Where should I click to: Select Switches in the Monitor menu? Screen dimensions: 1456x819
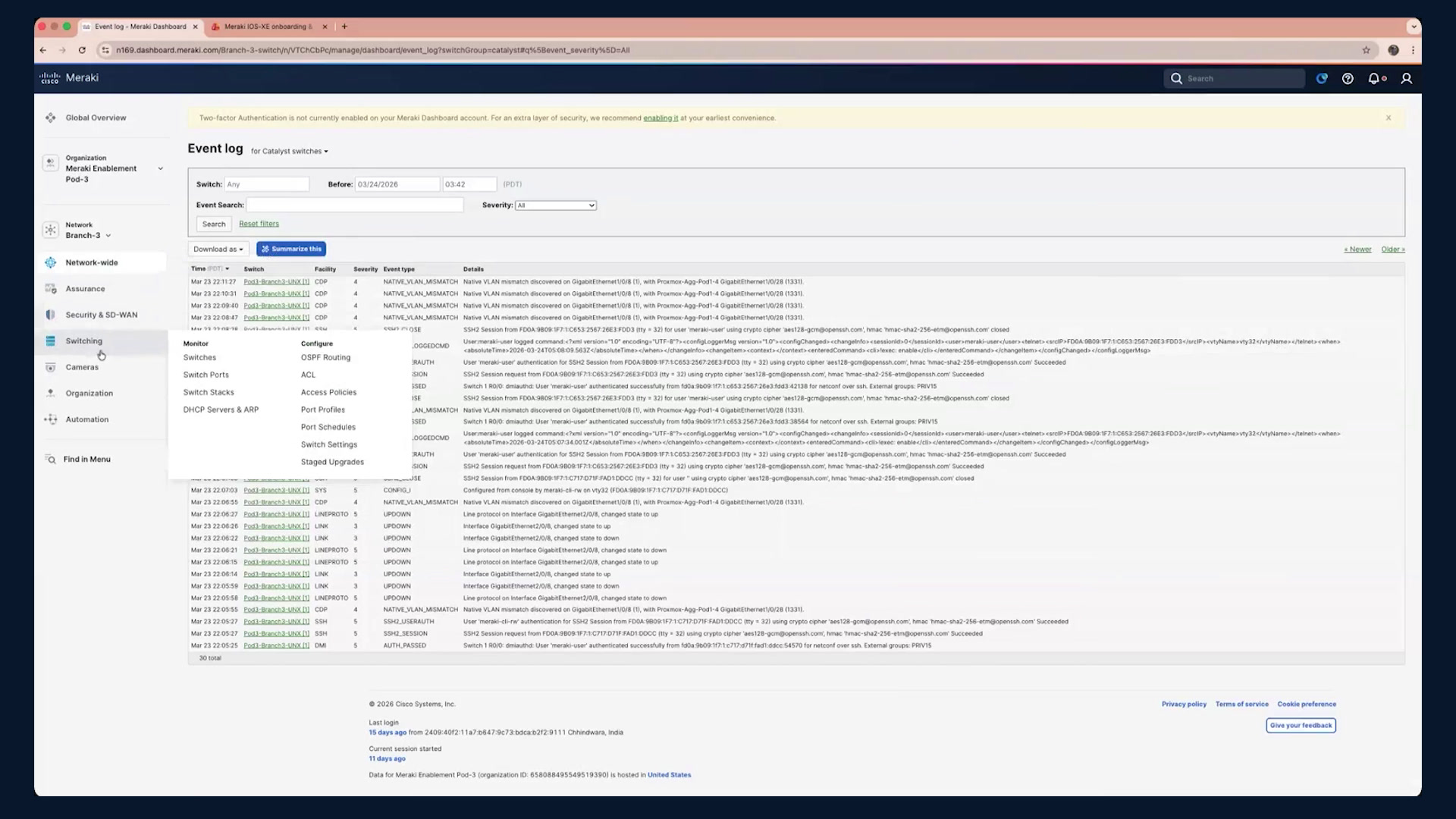click(199, 357)
